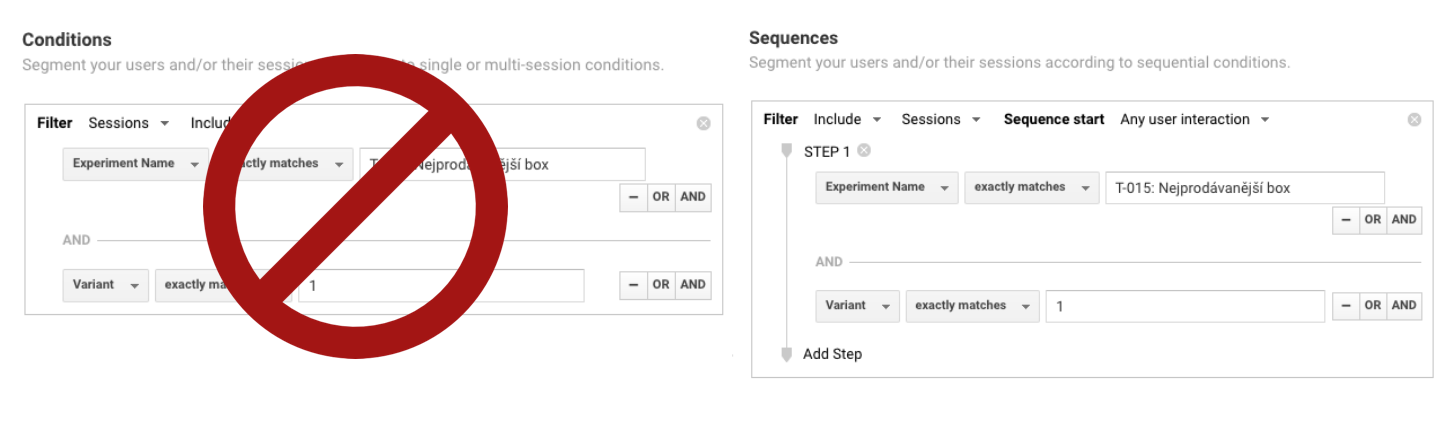Click the T-015 value field in Sequences
1450x430 pixels.
[1244, 188]
